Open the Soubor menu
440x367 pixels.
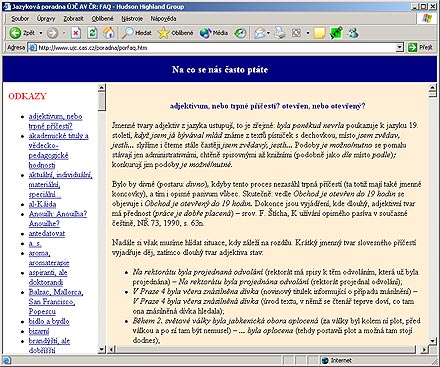pyautogui.click(x=20, y=19)
